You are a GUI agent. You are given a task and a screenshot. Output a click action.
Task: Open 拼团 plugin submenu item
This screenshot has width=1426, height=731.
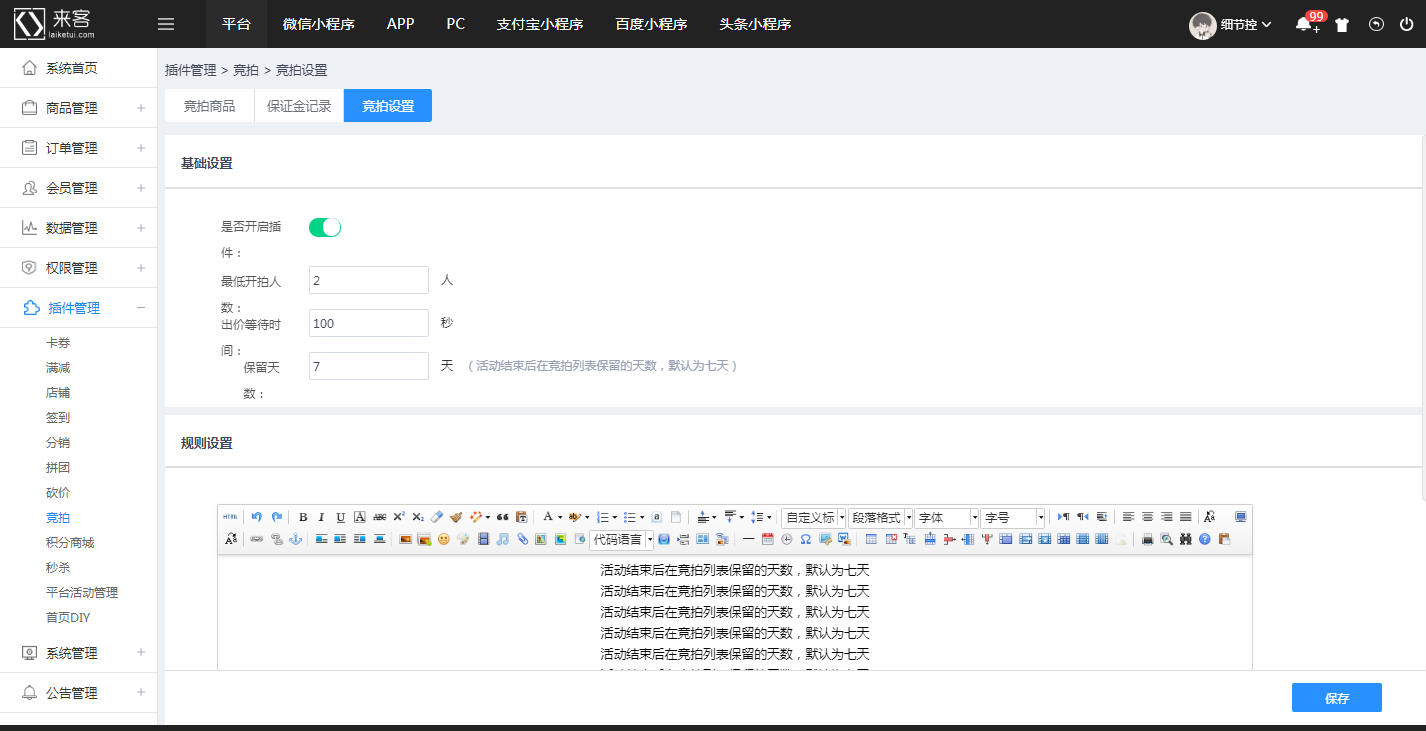point(58,468)
